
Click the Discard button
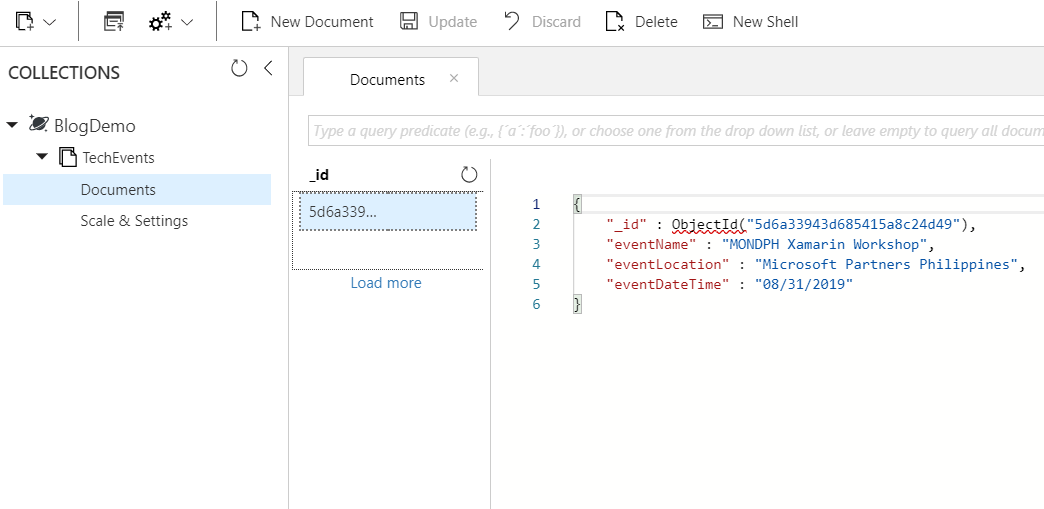542,22
